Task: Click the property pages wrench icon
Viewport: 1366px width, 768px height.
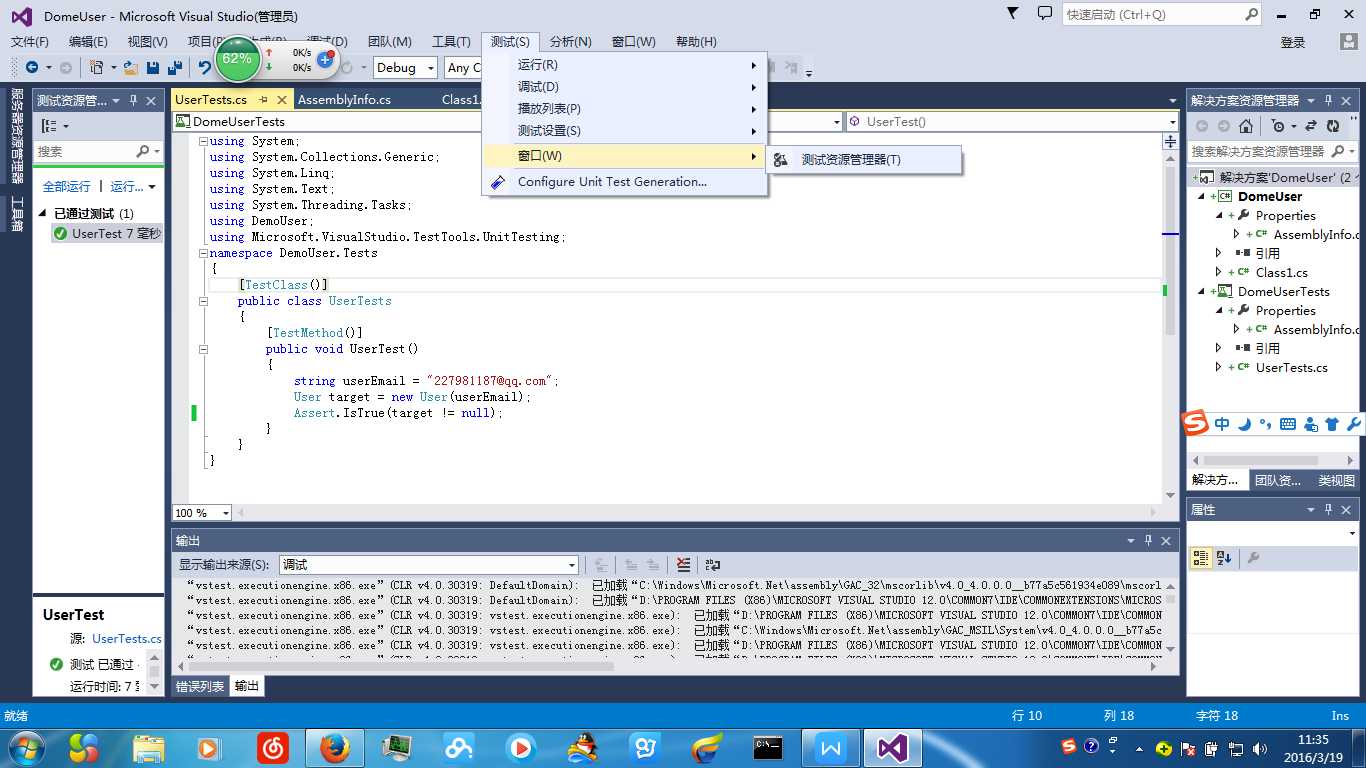Action: click(1253, 558)
